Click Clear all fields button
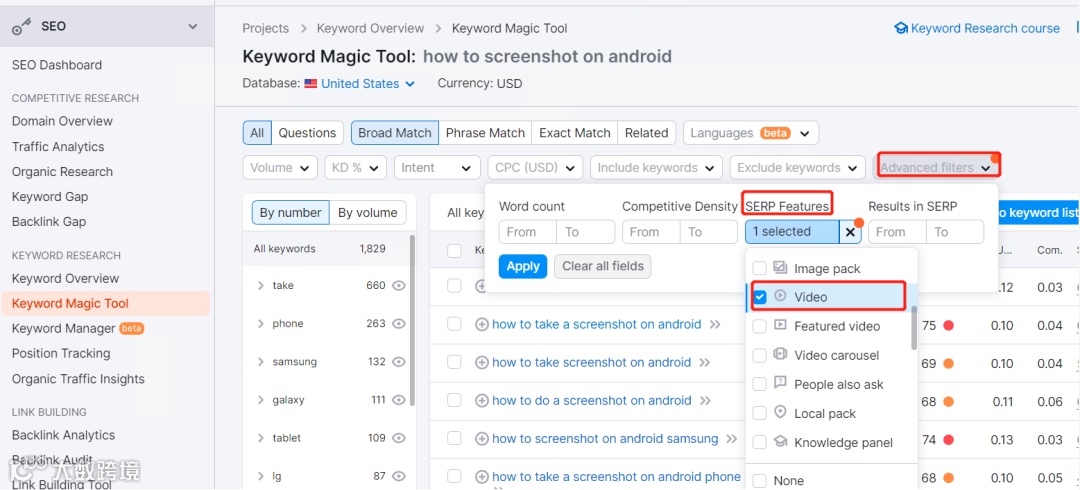This screenshot has width=1080, height=490. pyautogui.click(x=603, y=266)
